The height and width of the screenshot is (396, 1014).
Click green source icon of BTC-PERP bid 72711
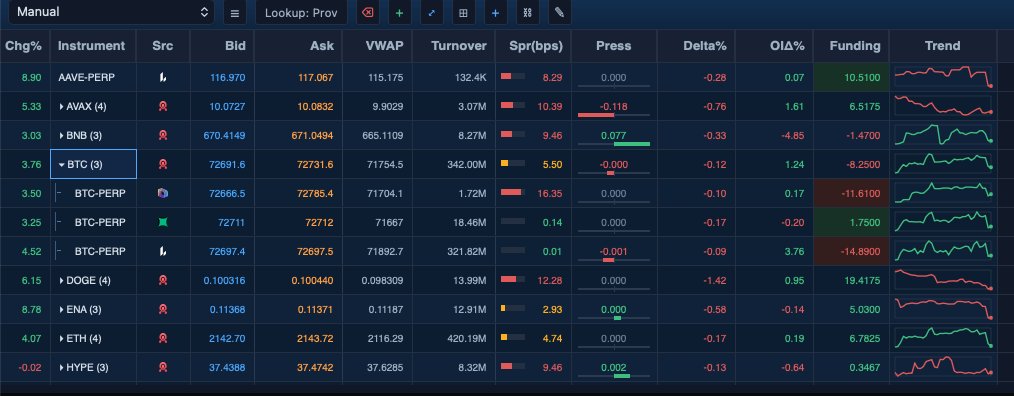click(x=163, y=223)
